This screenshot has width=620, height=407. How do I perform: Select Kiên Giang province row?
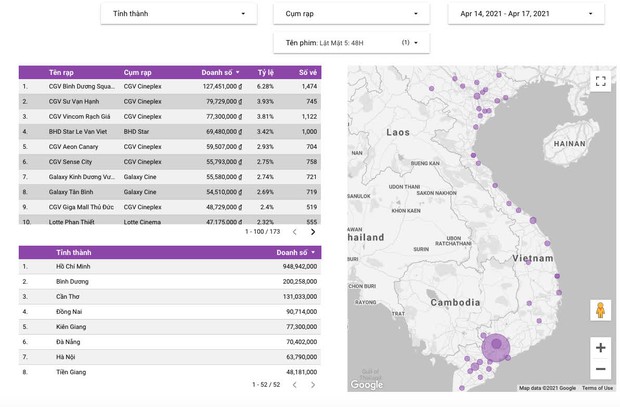170,327
